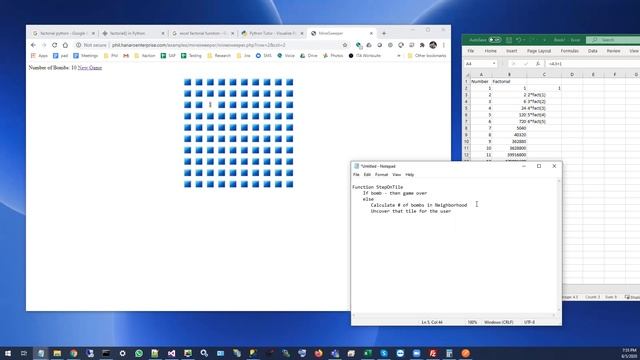640x360 pixels.
Task: Click the New Game link
Action: point(90,68)
